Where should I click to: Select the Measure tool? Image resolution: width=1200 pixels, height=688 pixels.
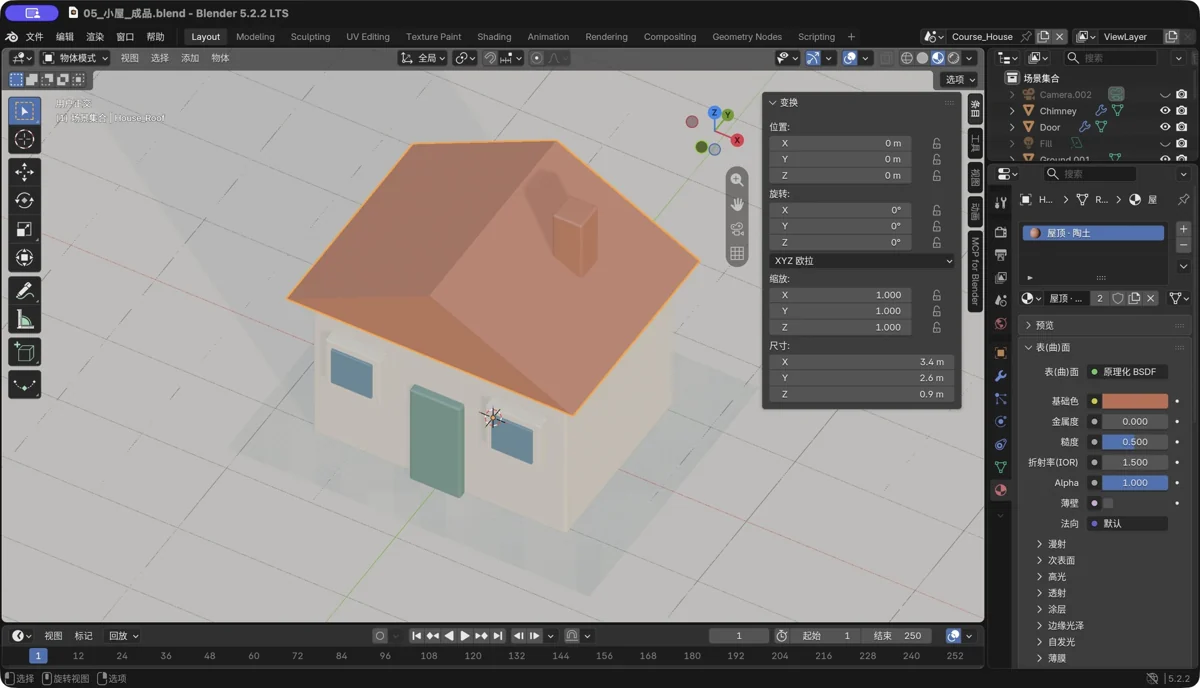tap(25, 320)
